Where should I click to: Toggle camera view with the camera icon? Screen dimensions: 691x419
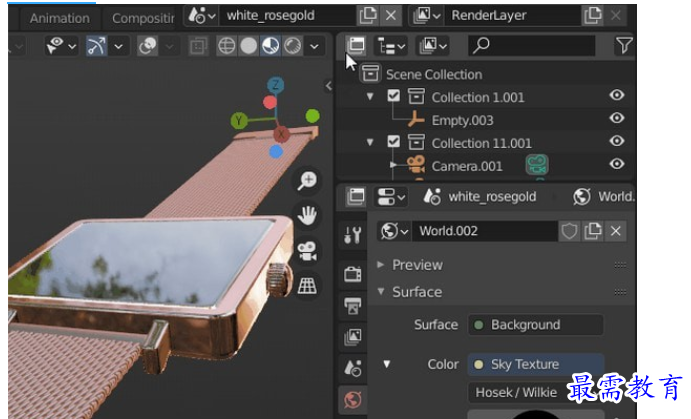(x=307, y=251)
